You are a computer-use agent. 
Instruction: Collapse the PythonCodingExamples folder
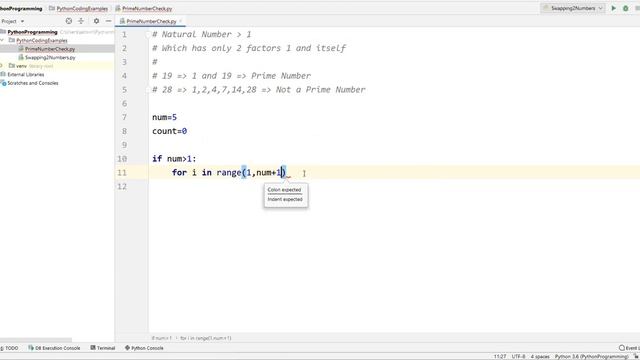[x=2, y=40]
